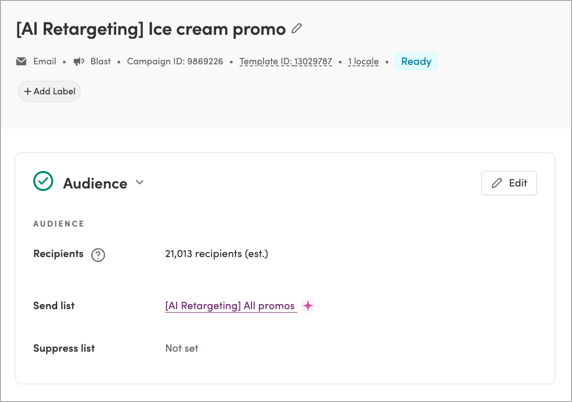Click the campaign title text

151,29
